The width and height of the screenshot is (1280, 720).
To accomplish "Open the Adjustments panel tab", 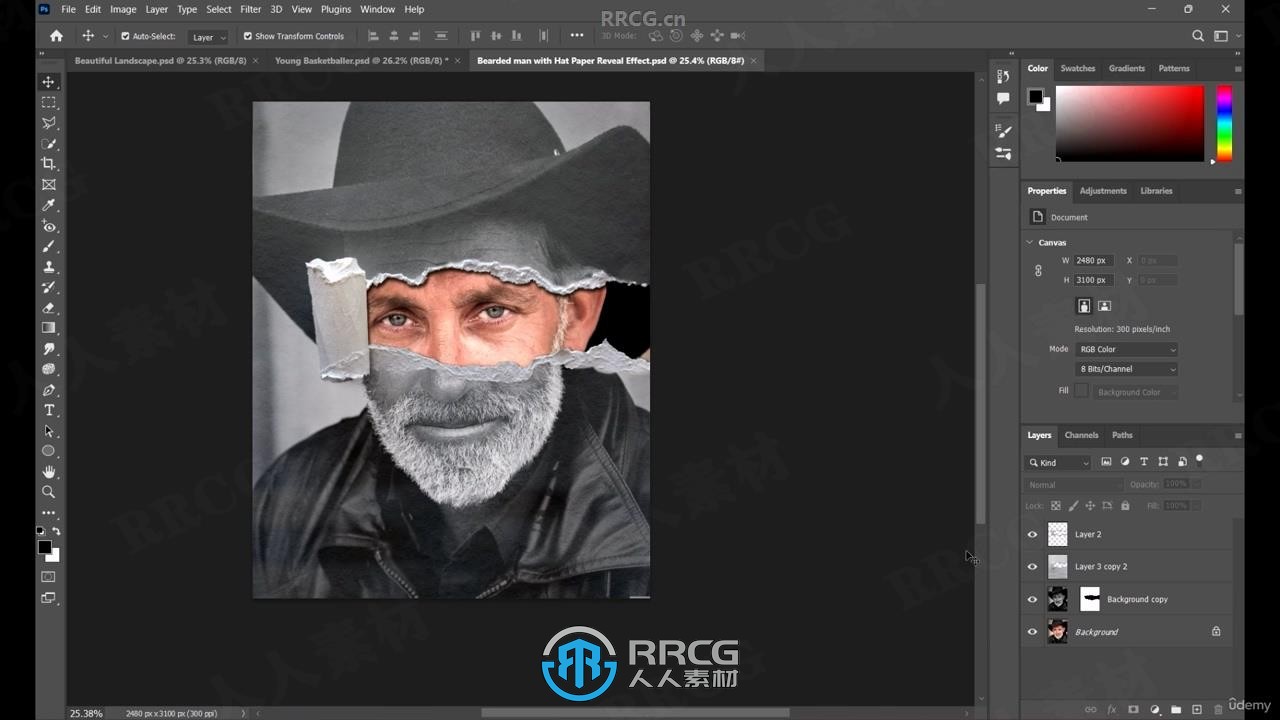I will [x=1103, y=190].
